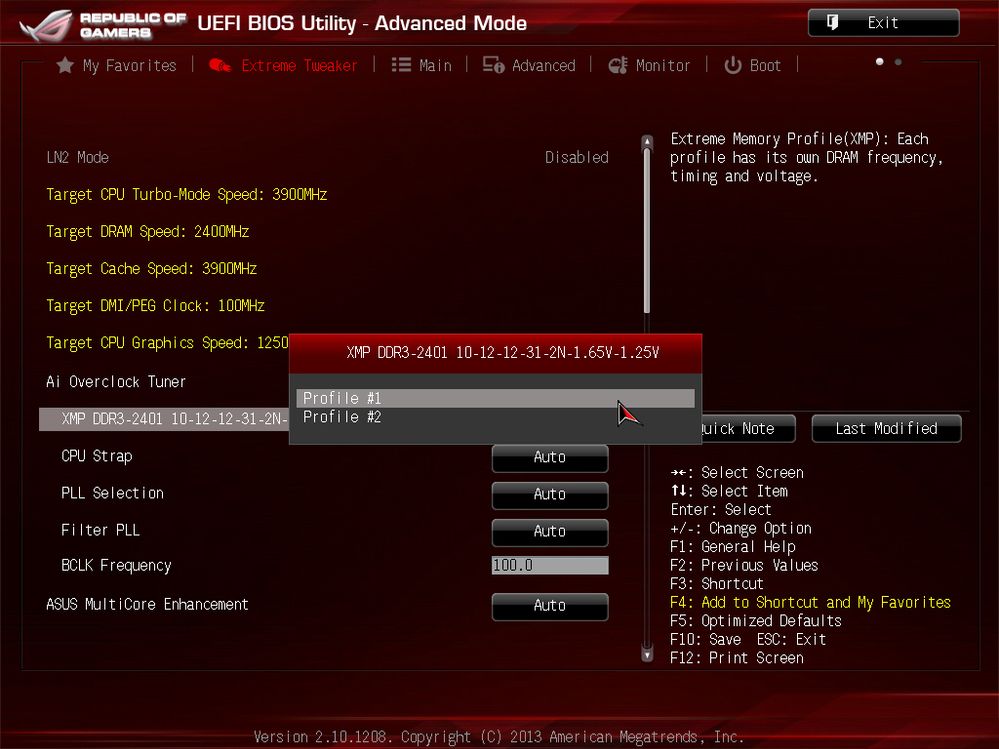Click the list icon beside Main

(401, 65)
